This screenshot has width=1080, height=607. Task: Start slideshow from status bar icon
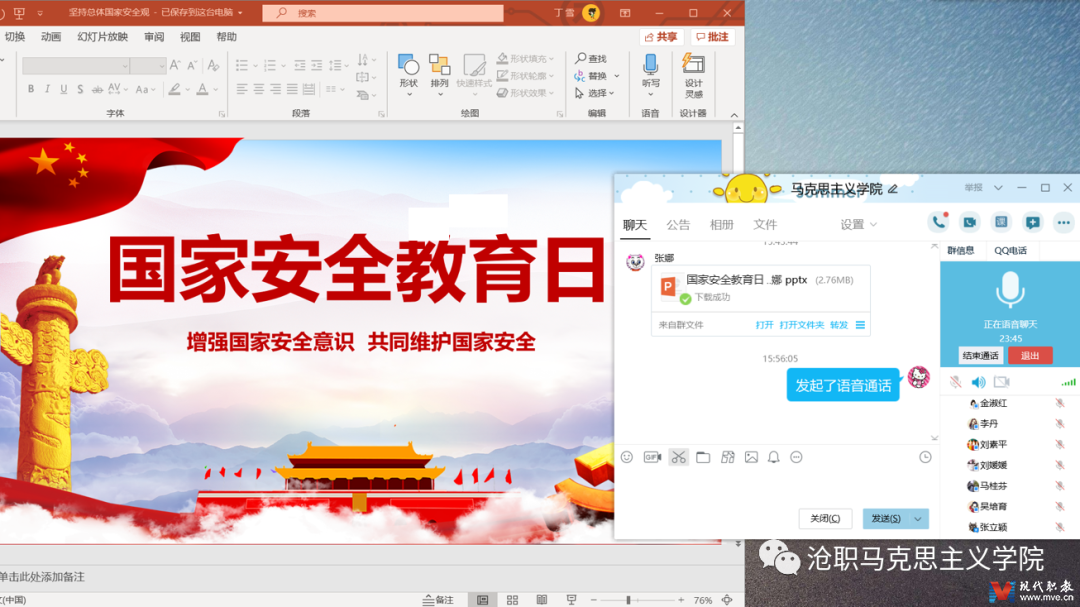[x=571, y=600]
